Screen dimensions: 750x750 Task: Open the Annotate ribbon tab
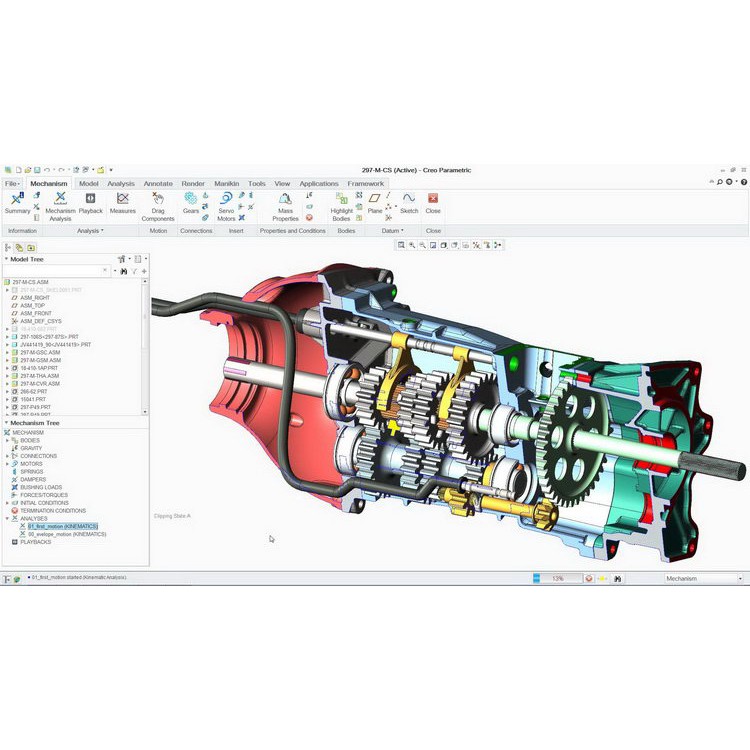coord(158,184)
